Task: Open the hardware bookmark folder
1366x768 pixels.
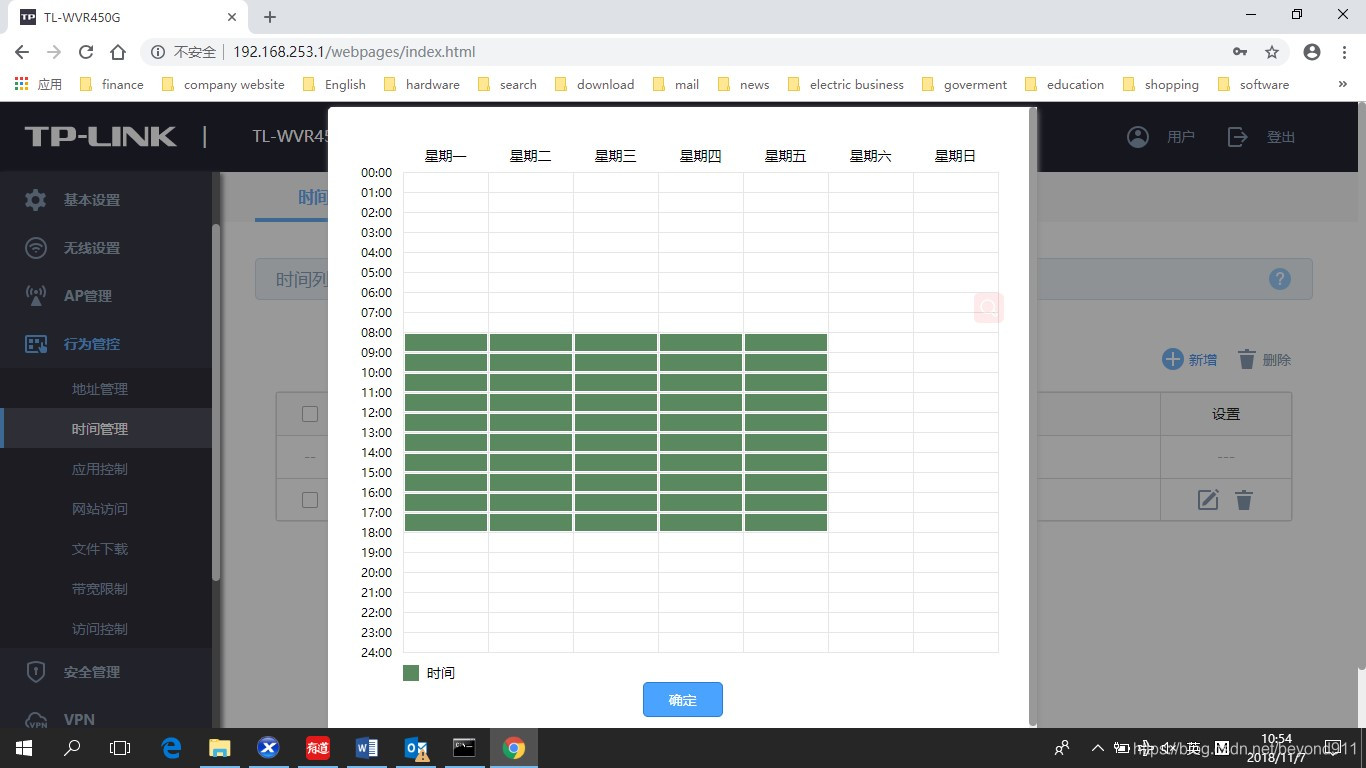Action: [x=421, y=85]
